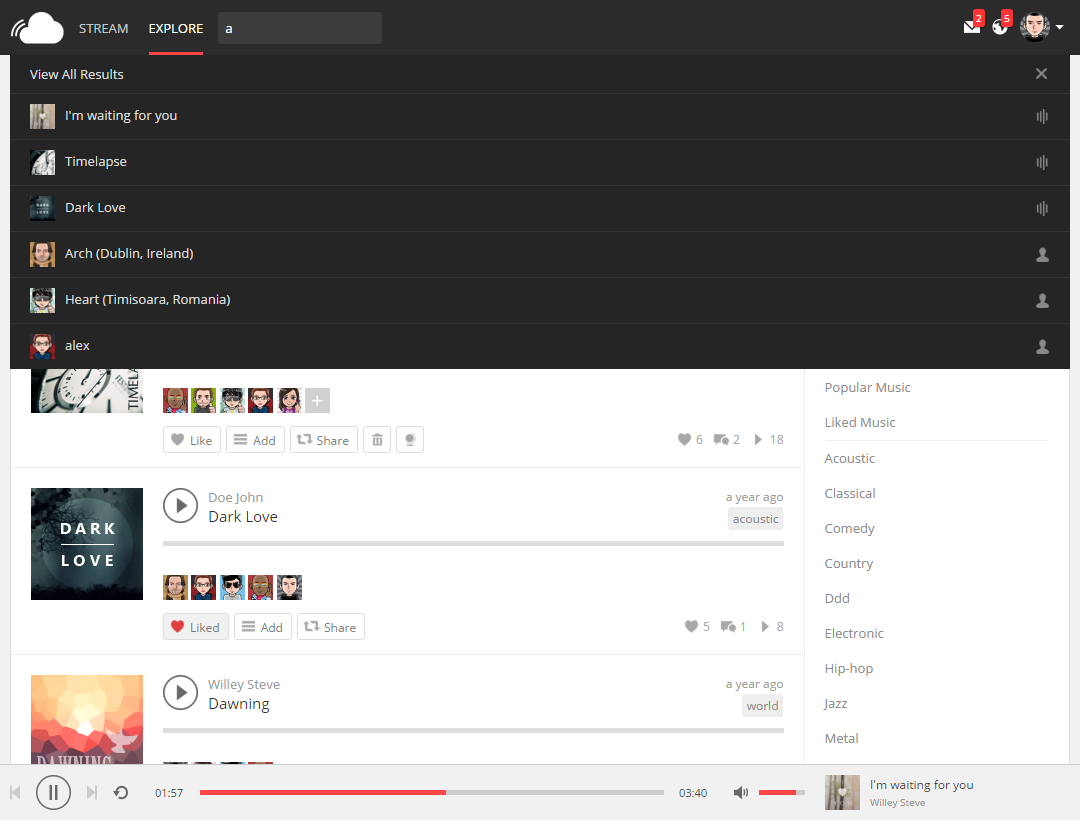Select the Country genre
The width and height of the screenshot is (1080, 820).
(x=849, y=564)
